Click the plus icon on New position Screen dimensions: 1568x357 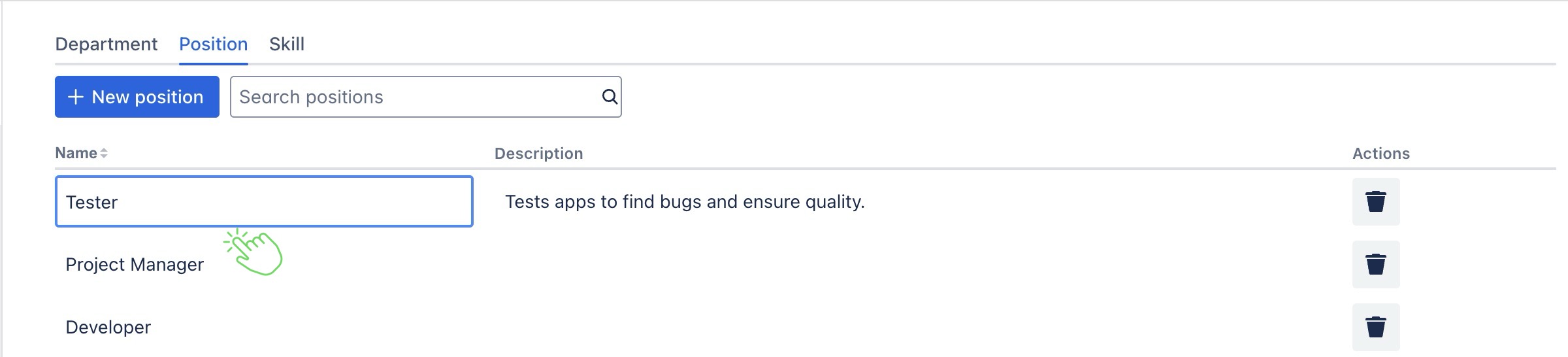(76, 97)
